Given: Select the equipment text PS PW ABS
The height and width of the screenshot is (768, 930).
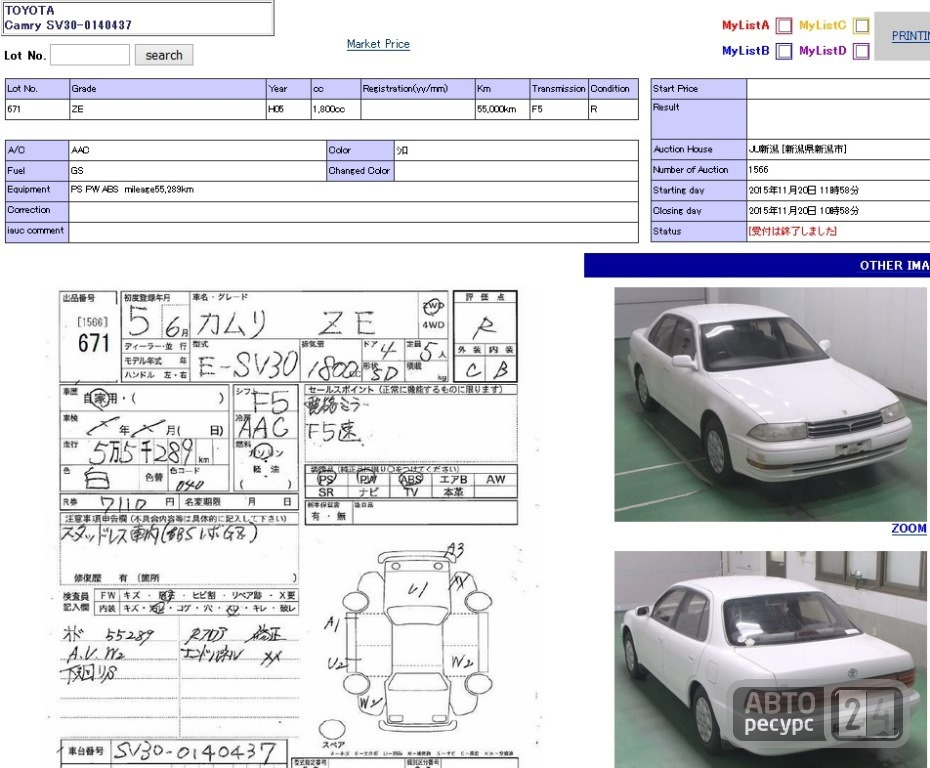Looking at the screenshot, I should [94, 189].
